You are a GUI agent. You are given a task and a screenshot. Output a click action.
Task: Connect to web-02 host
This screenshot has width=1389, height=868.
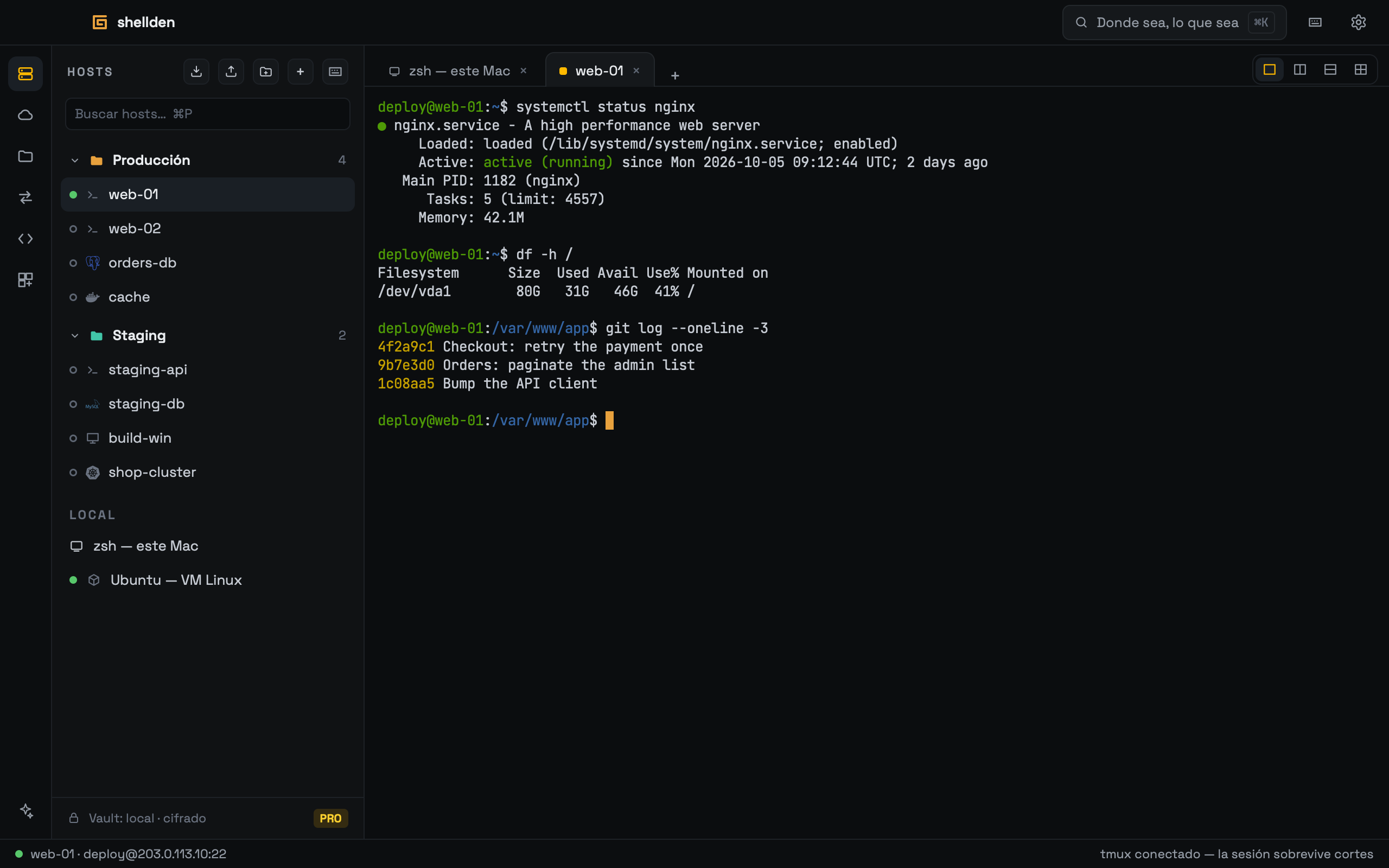207,228
